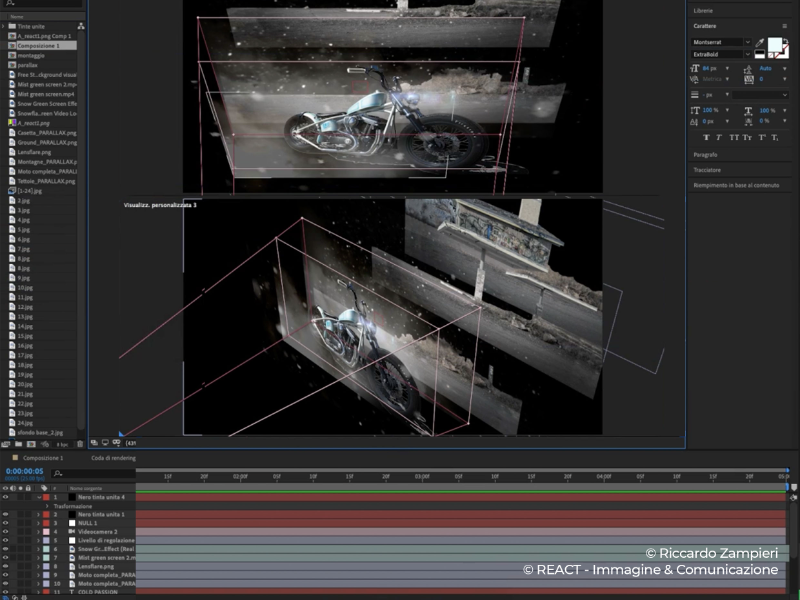Image resolution: width=800 pixels, height=600 pixels.
Task: Open the leading Auto dropdown arrow
Action: point(785,68)
